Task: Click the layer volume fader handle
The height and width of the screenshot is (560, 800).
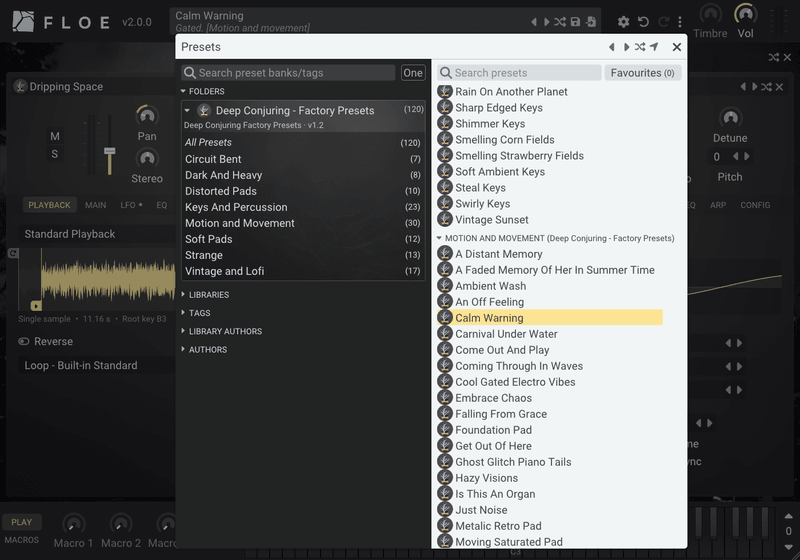Action: [110, 151]
